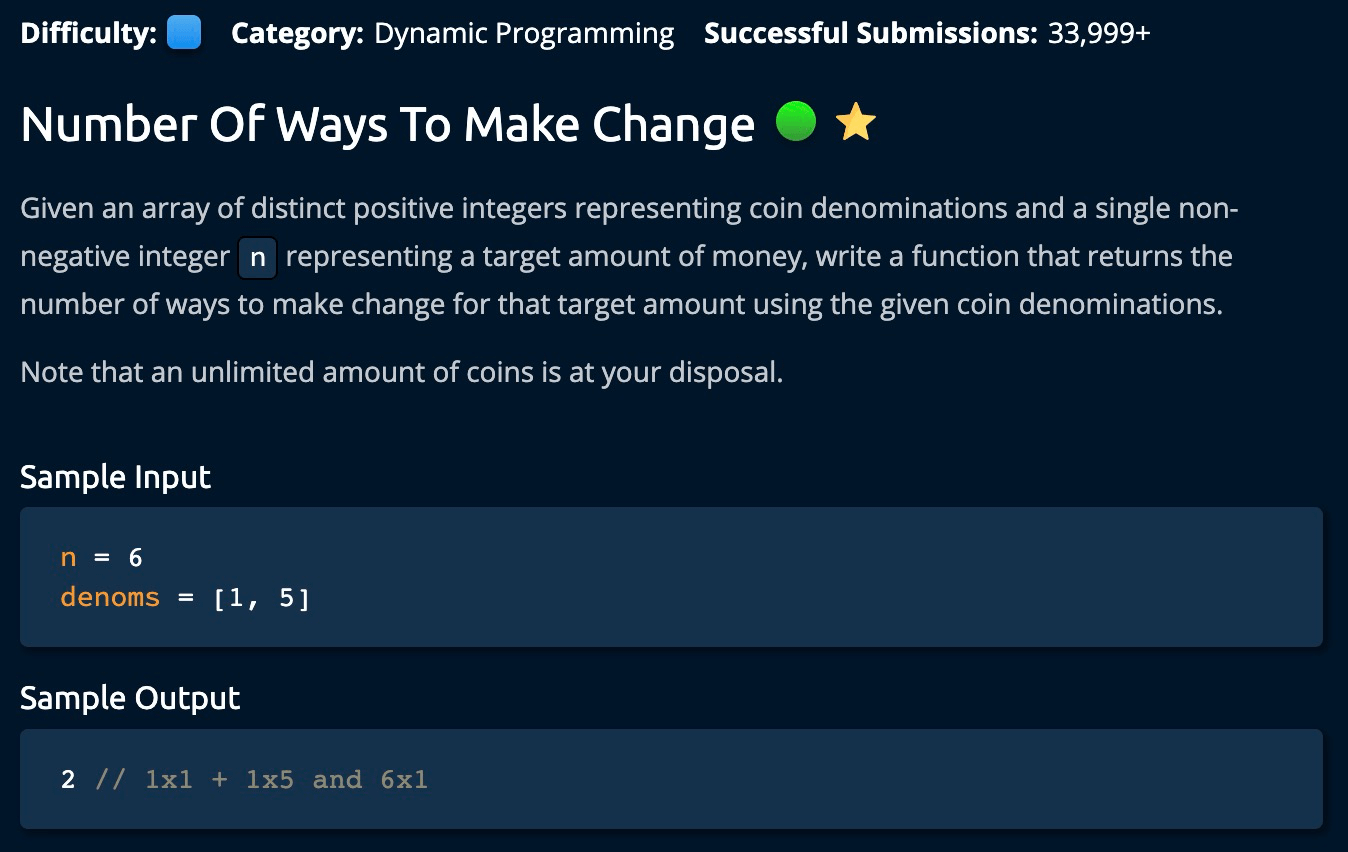1348x852 pixels.
Task: Click the green completion circle beside the title
Action: [x=796, y=123]
